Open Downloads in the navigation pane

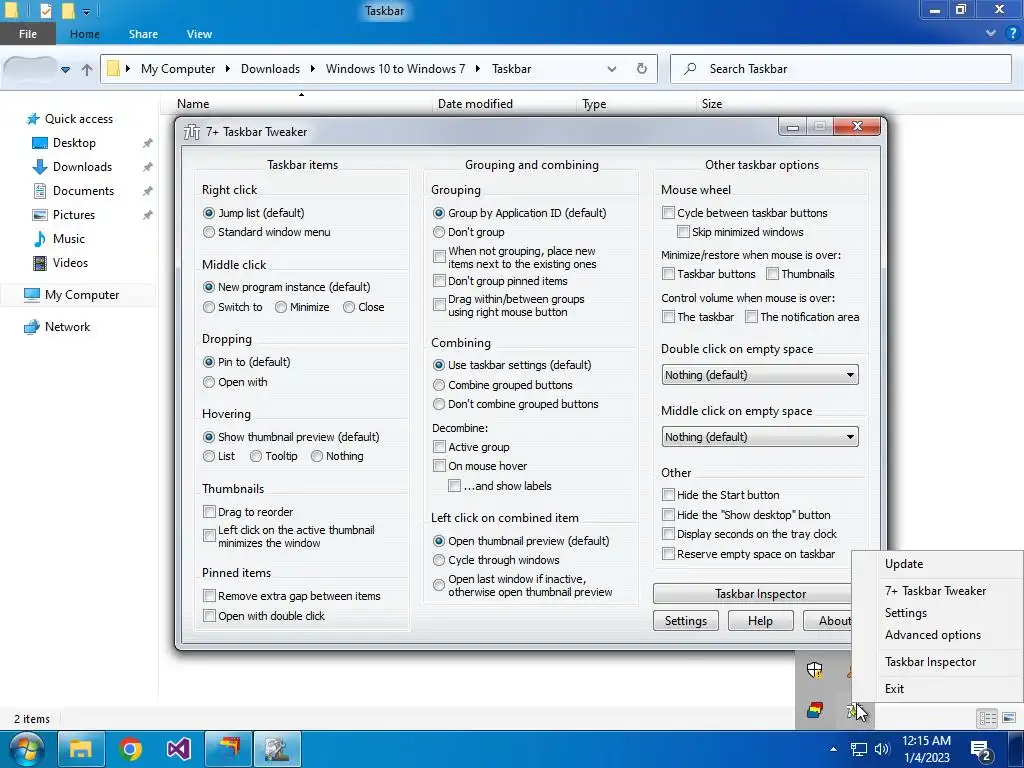82,167
